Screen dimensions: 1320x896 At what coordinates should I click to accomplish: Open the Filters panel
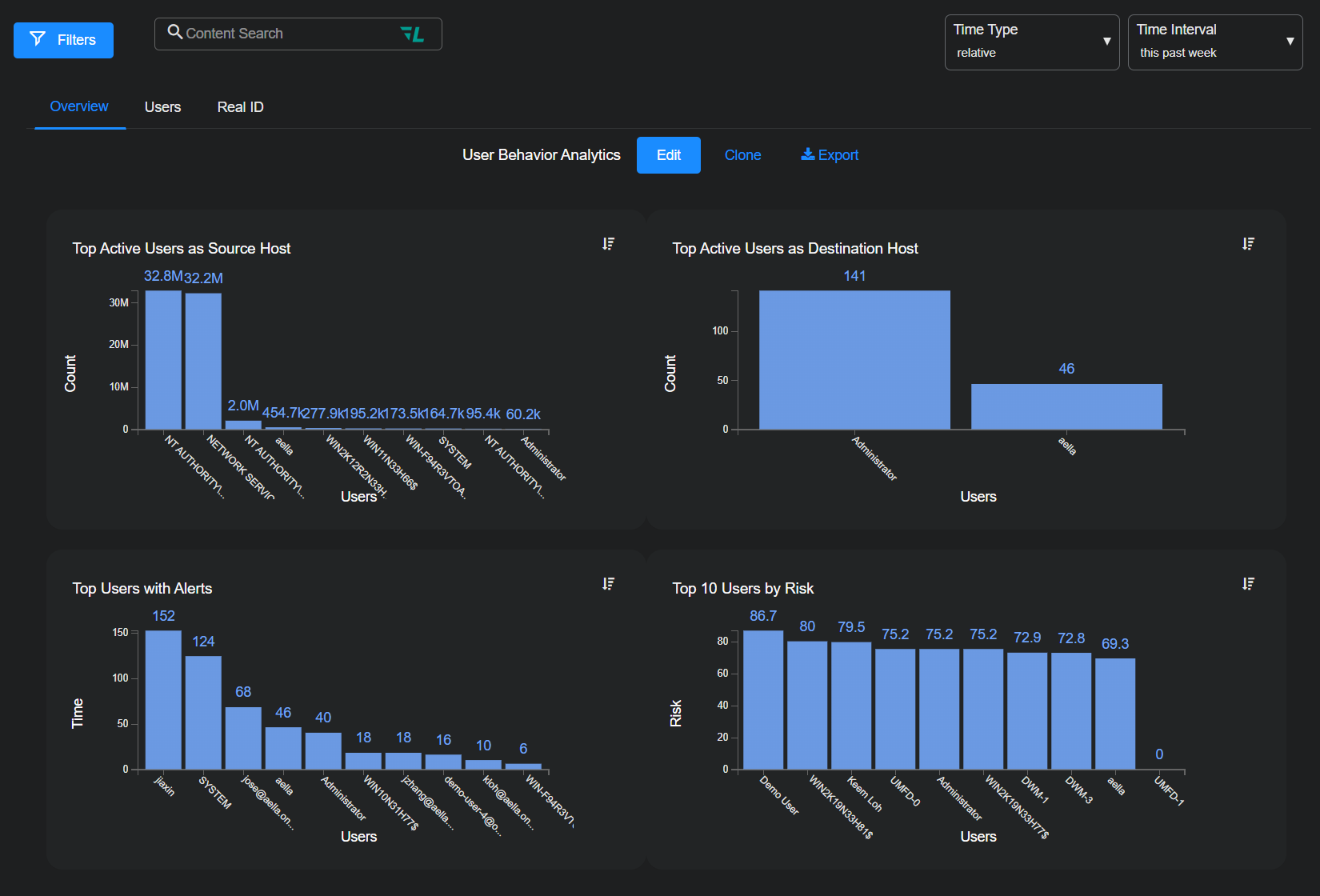click(63, 40)
